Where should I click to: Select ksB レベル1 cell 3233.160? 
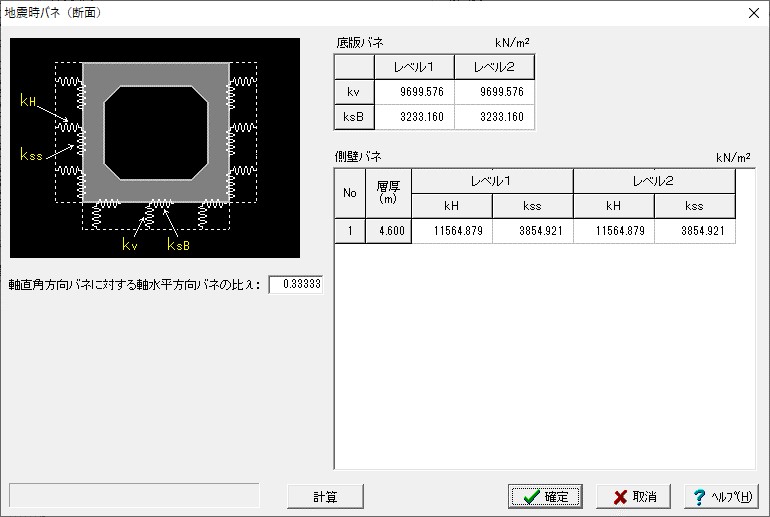(414, 117)
